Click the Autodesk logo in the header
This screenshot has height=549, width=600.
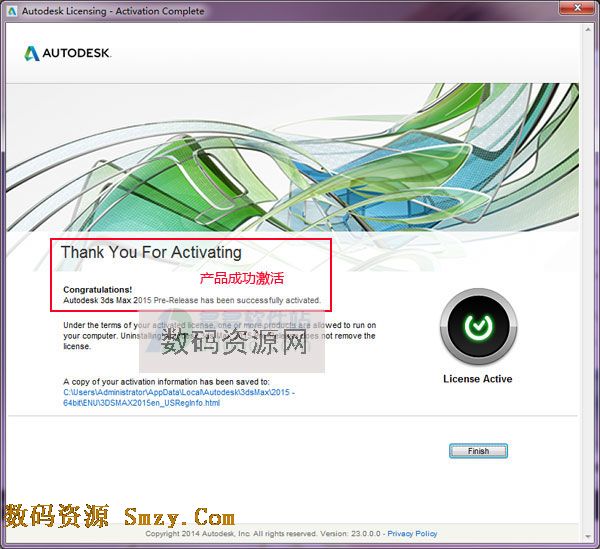point(68,53)
